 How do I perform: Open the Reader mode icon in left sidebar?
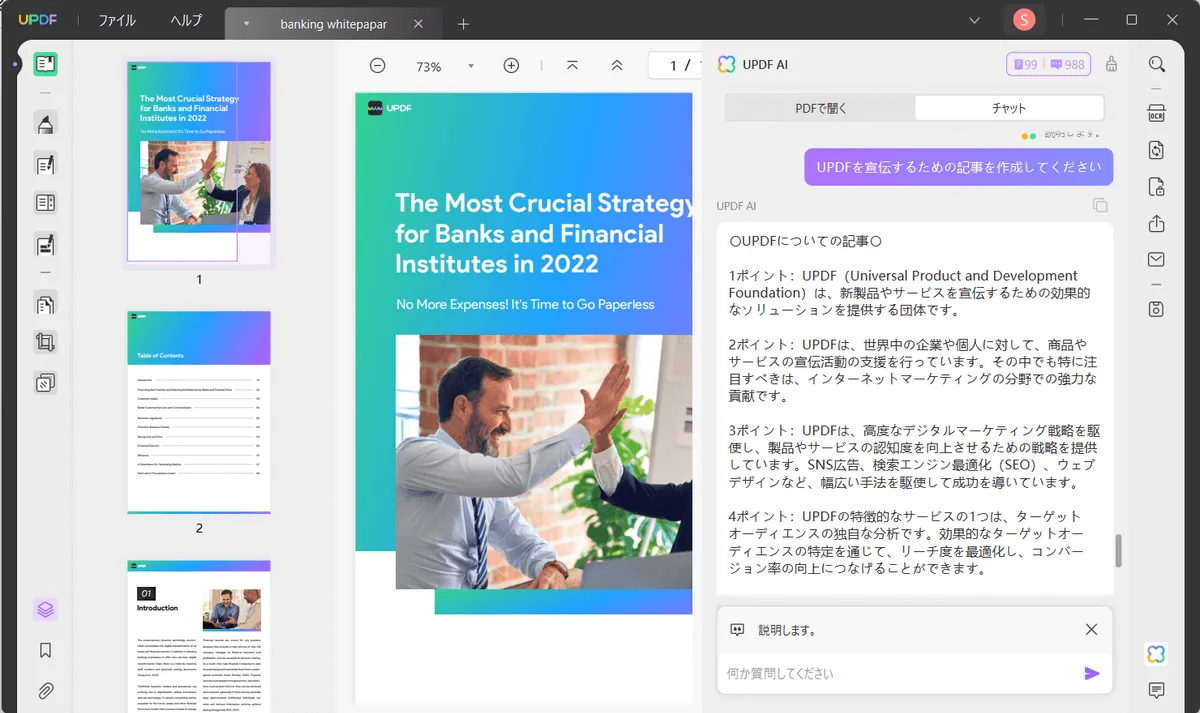[x=45, y=64]
